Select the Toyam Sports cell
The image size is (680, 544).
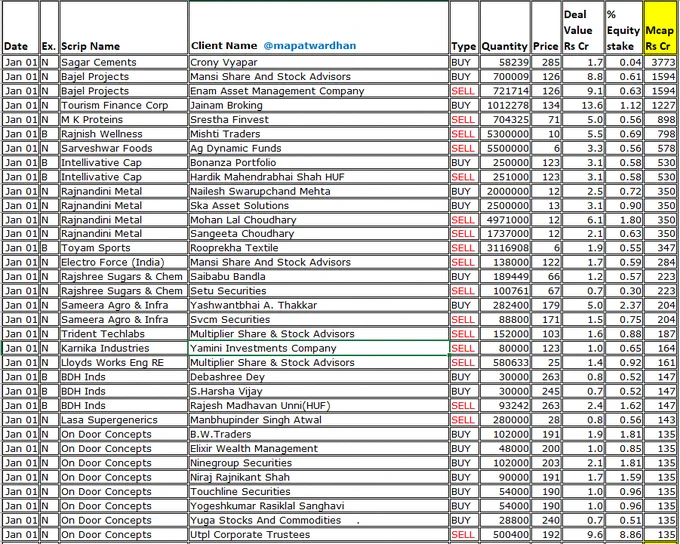(x=124, y=248)
